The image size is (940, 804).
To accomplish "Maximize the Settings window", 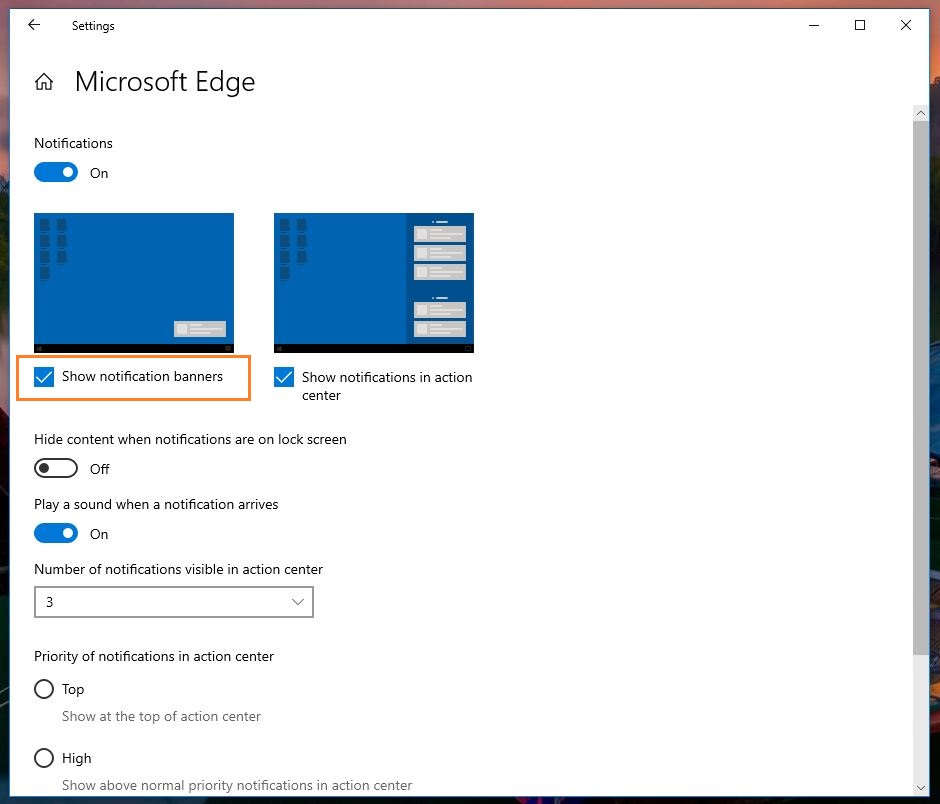I will (x=860, y=25).
